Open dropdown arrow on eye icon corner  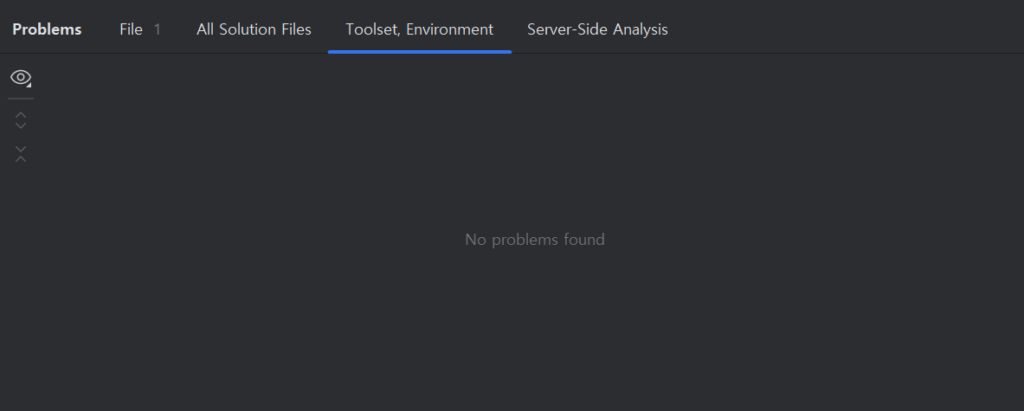coord(29,85)
